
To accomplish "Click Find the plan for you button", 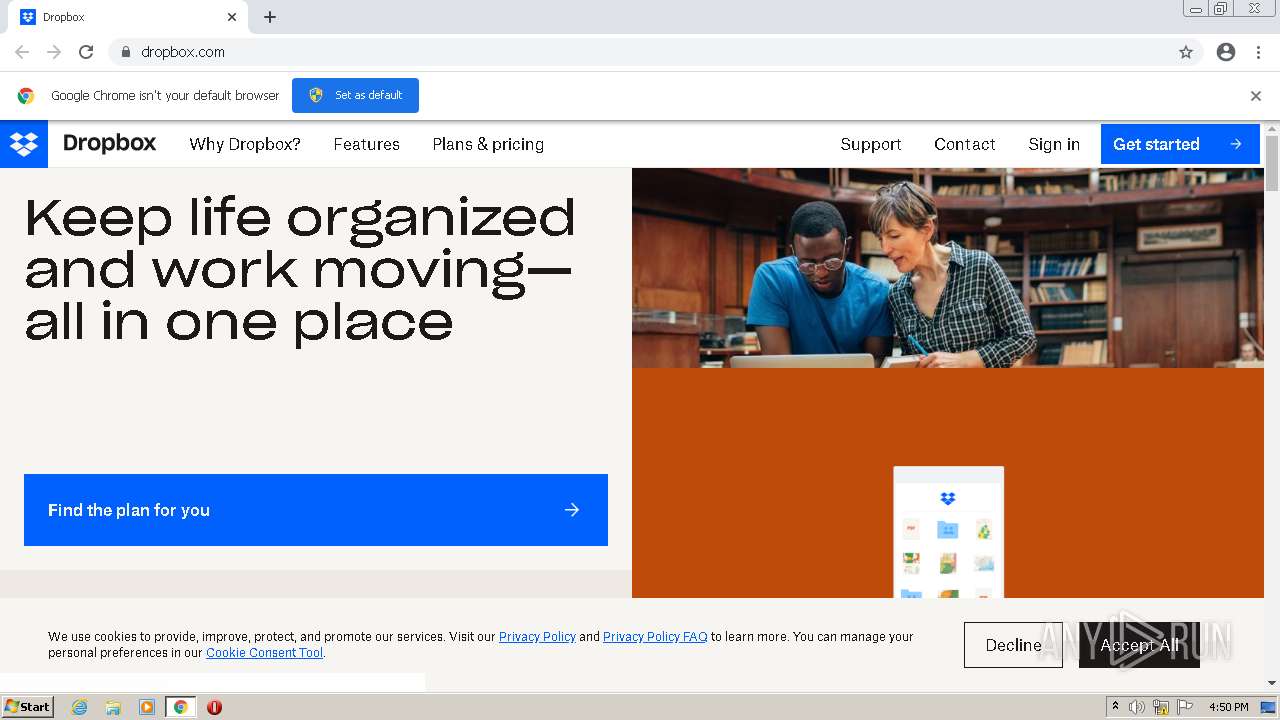I will pyautogui.click(x=316, y=510).
